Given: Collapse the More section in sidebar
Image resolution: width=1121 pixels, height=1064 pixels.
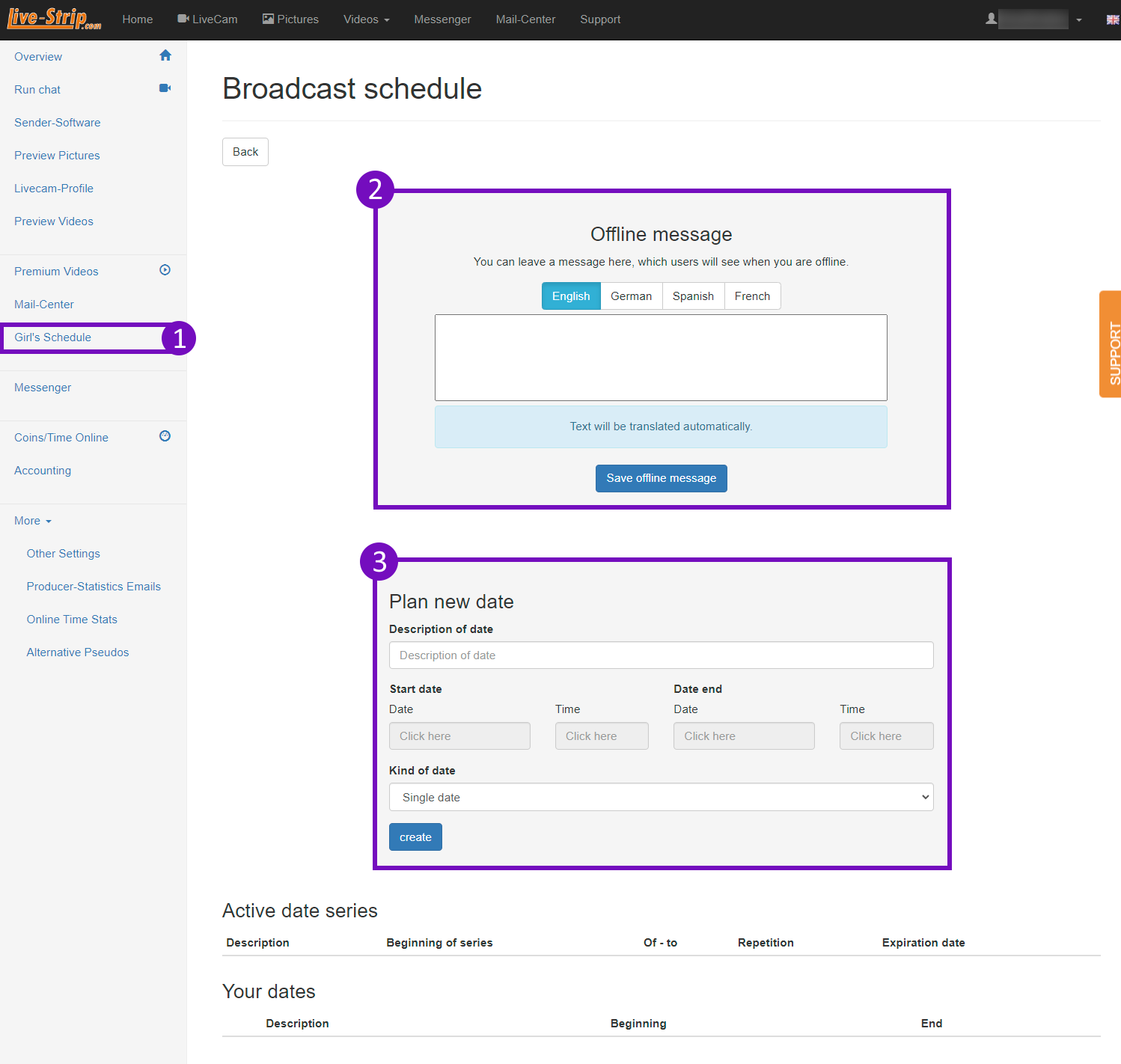Looking at the screenshot, I should (33, 521).
